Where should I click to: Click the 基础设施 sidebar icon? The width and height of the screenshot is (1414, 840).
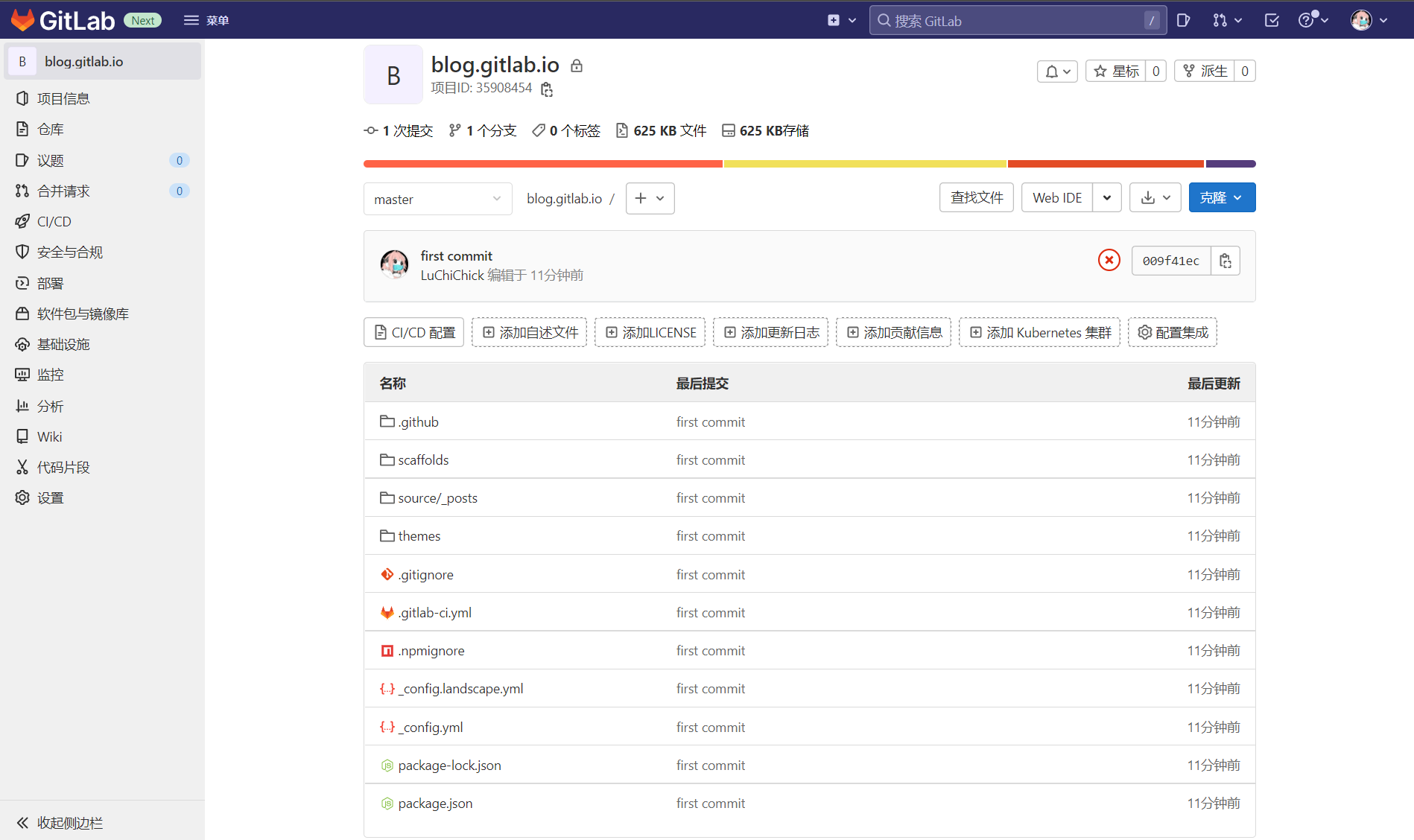pyautogui.click(x=22, y=344)
